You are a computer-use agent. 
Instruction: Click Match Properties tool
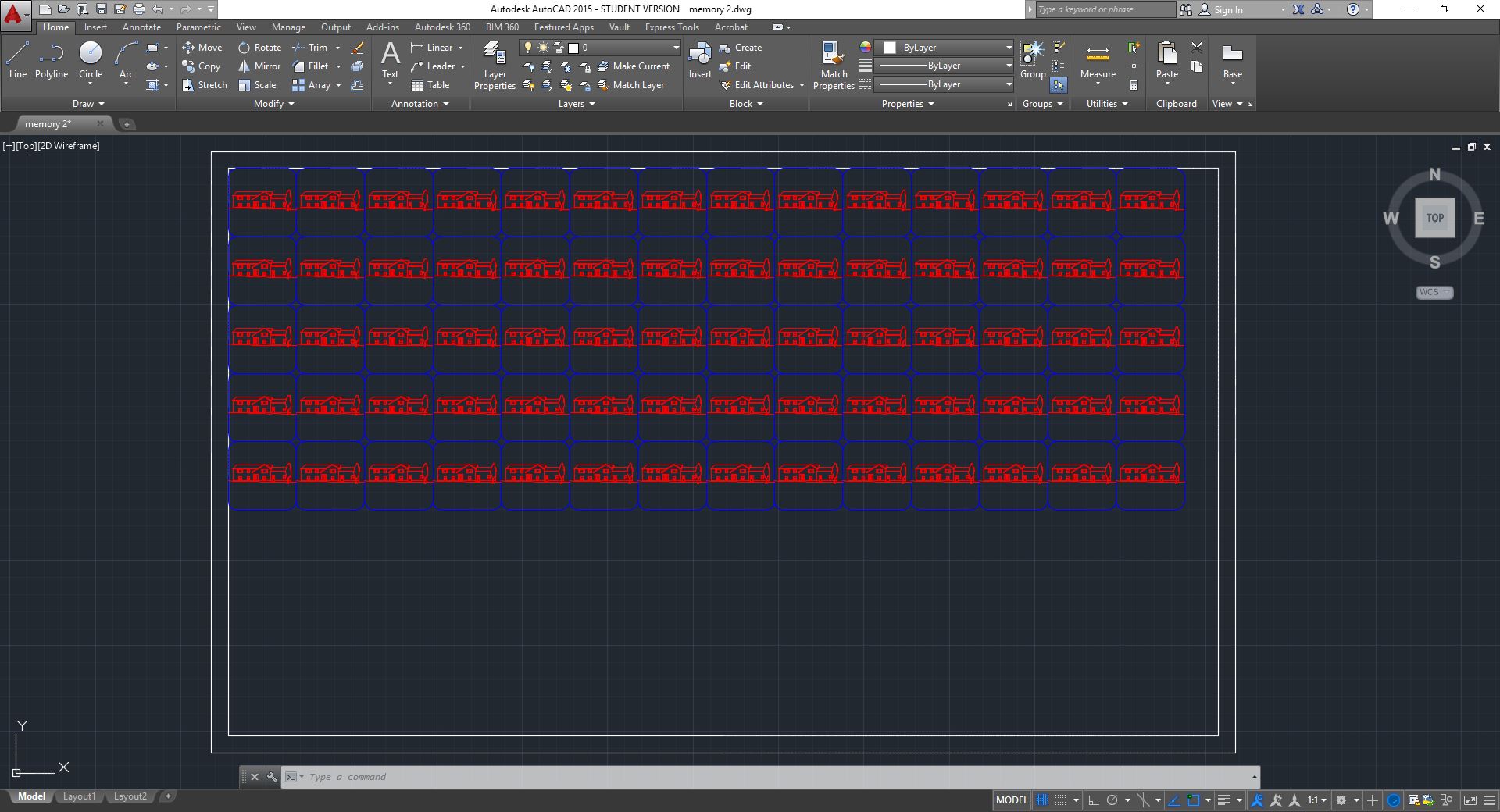click(834, 66)
